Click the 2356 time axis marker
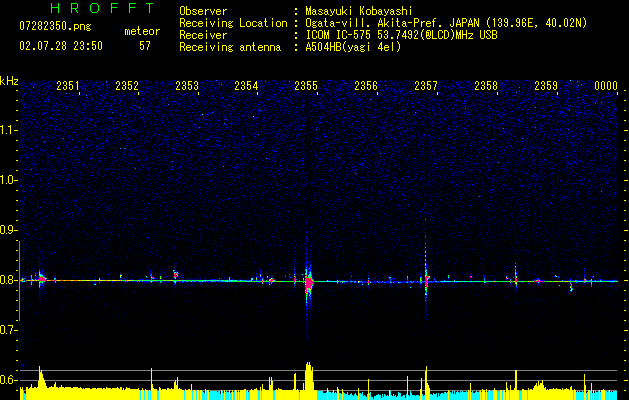629x400 pixels. [x=366, y=86]
